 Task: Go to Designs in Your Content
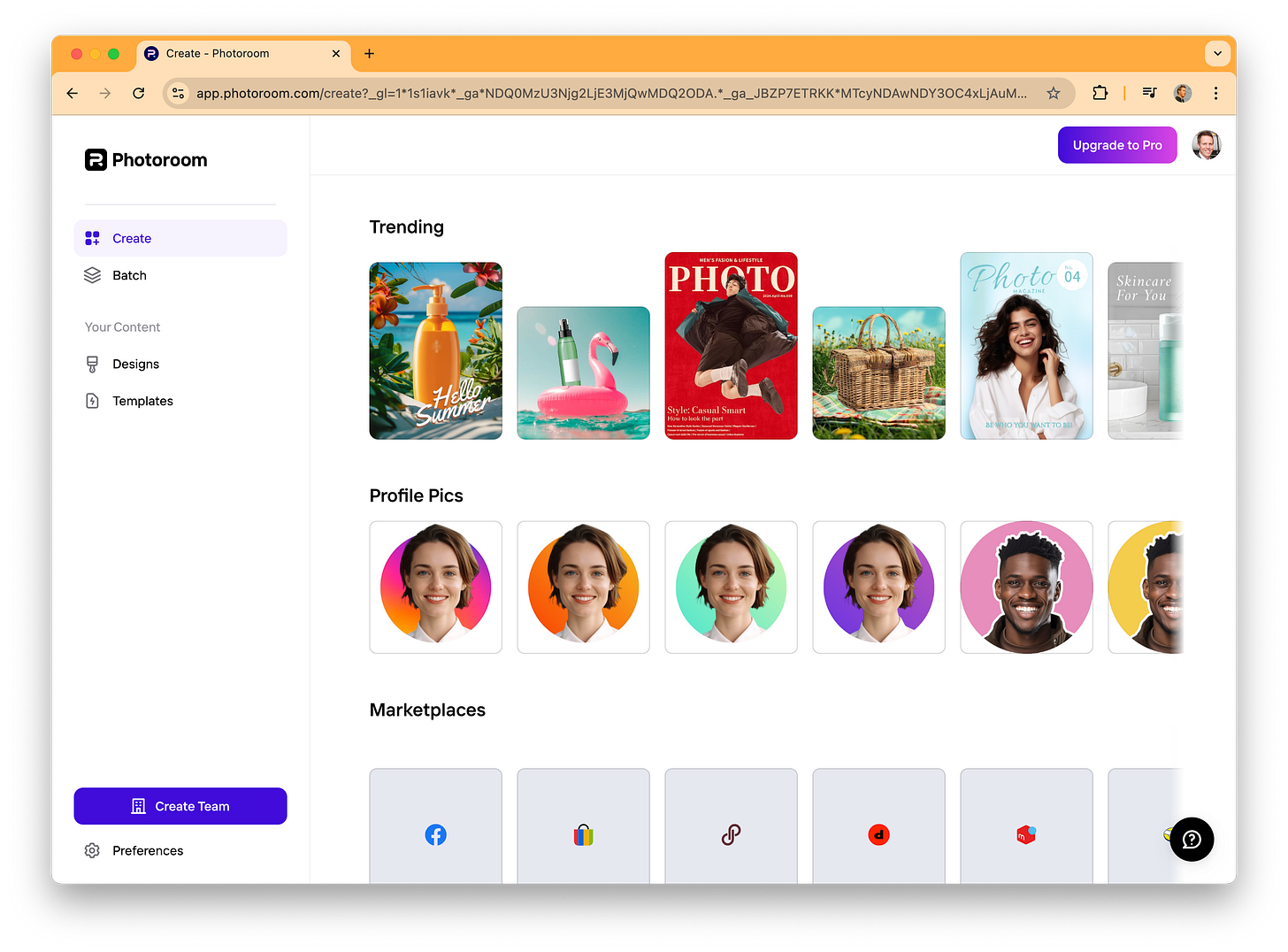[x=180, y=364]
